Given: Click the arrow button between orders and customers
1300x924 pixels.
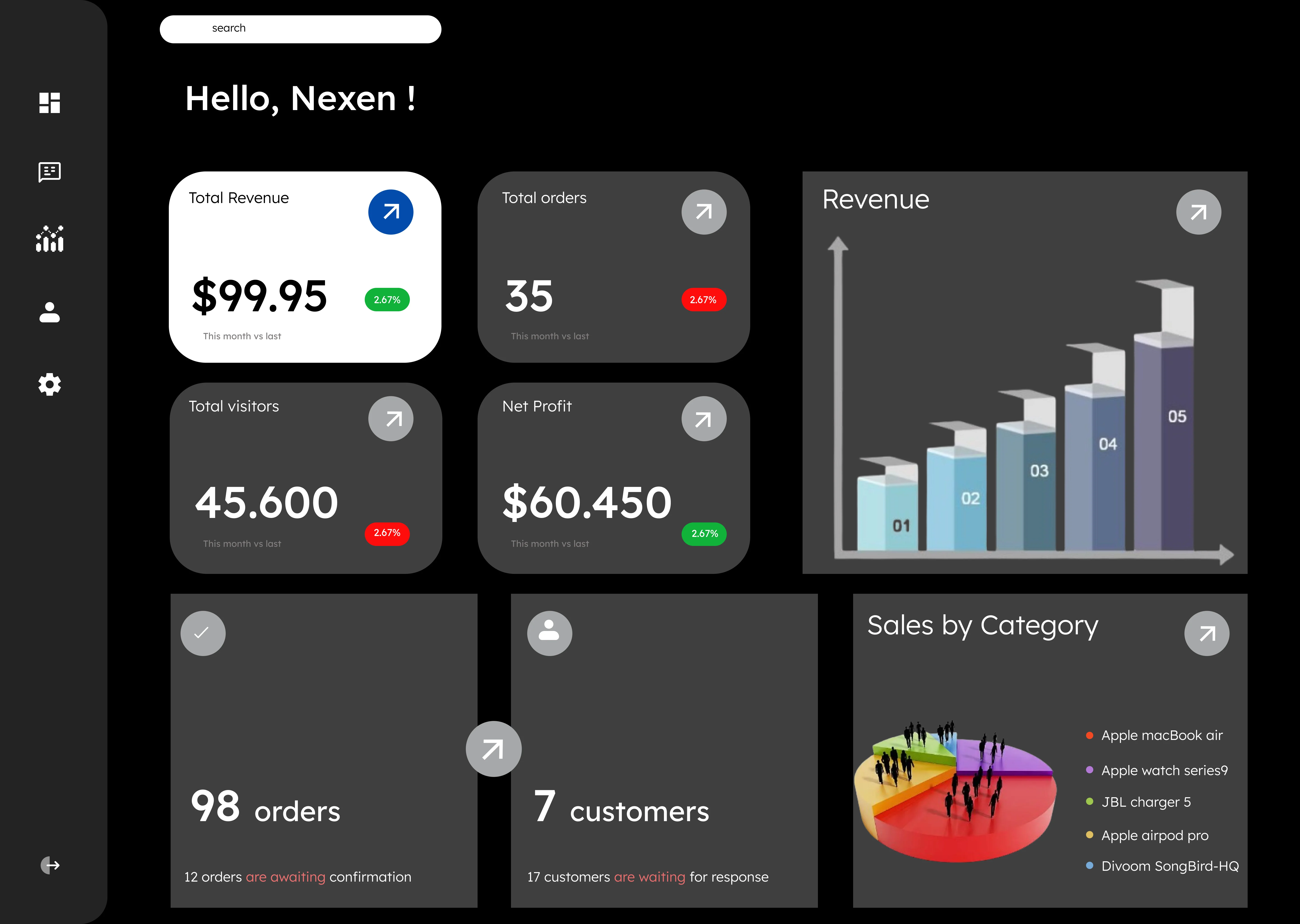Looking at the screenshot, I should click(x=493, y=749).
